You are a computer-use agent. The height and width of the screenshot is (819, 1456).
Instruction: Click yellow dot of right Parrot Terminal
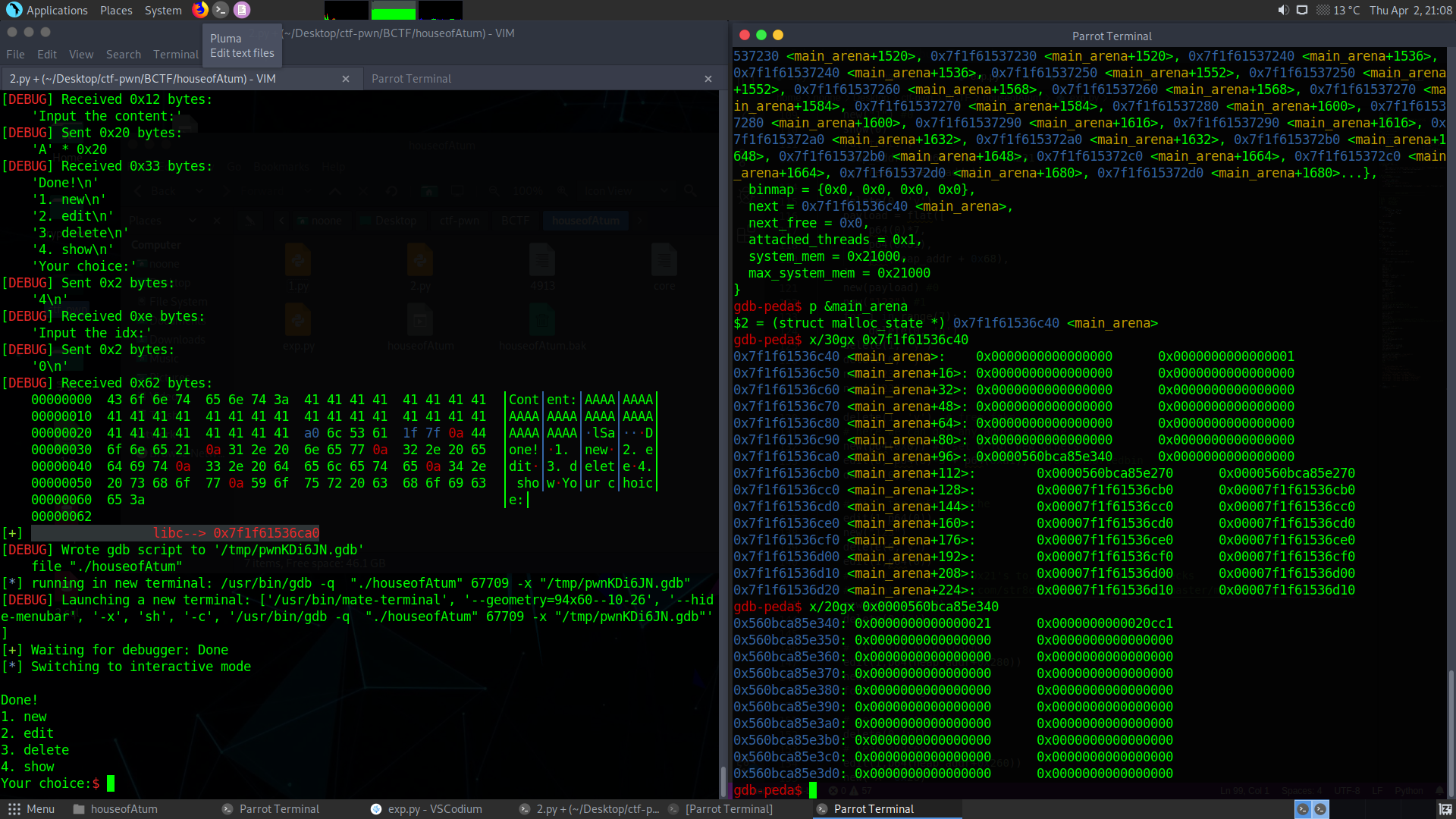pyautogui.click(x=778, y=35)
